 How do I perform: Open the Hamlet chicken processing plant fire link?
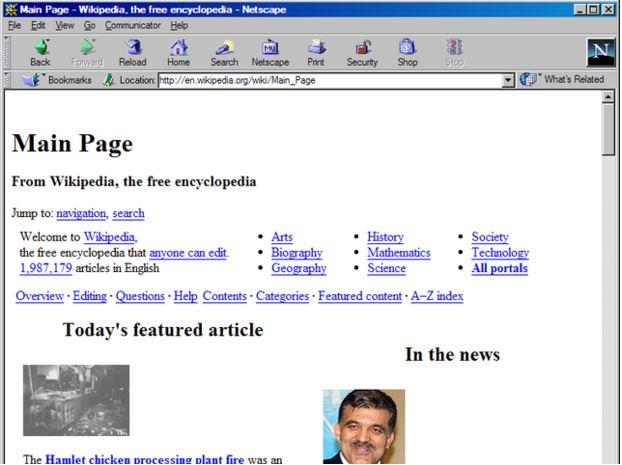tap(145, 459)
